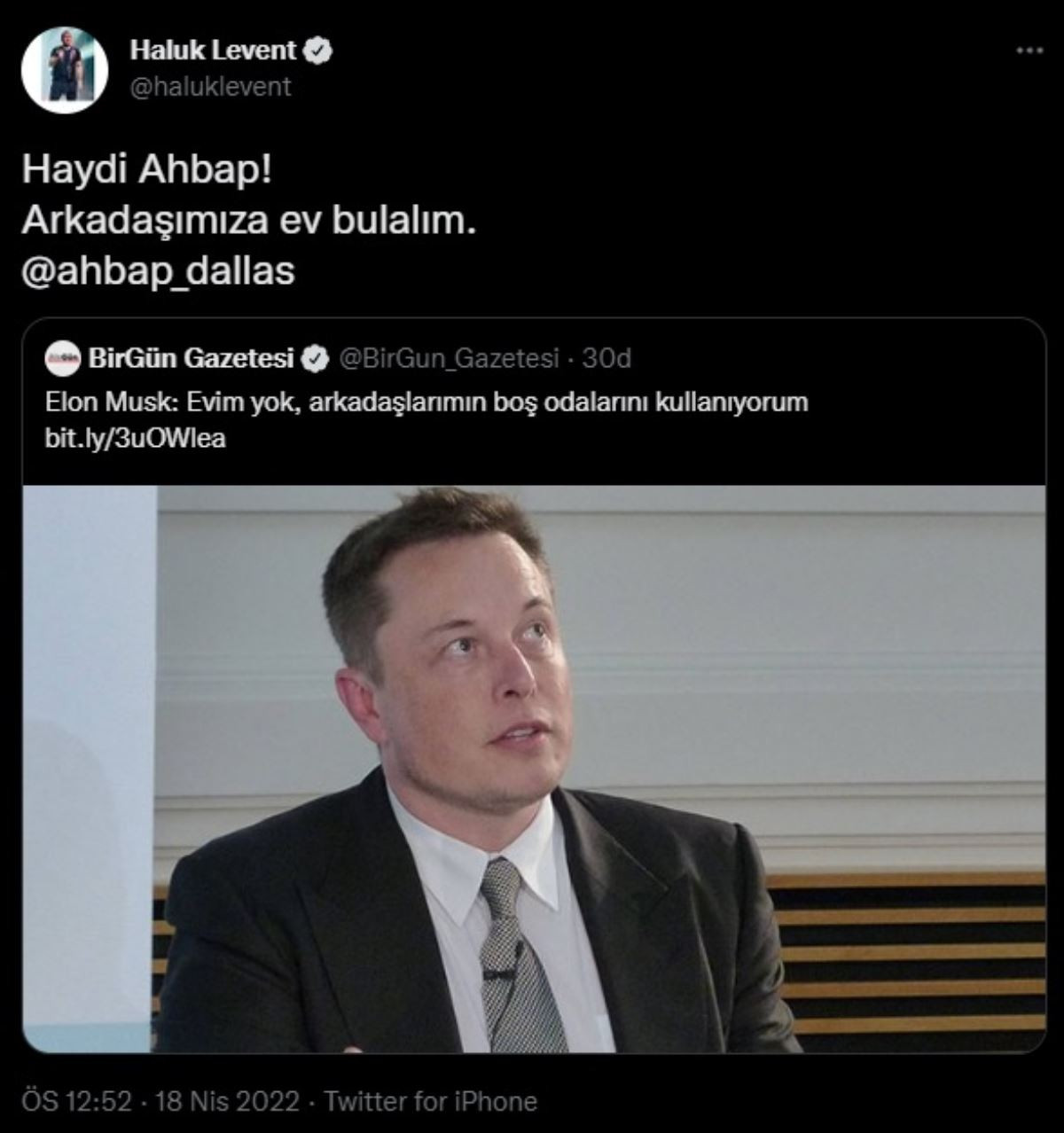Open the bit.ly/3uOWlea shortened link

click(137, 436)
